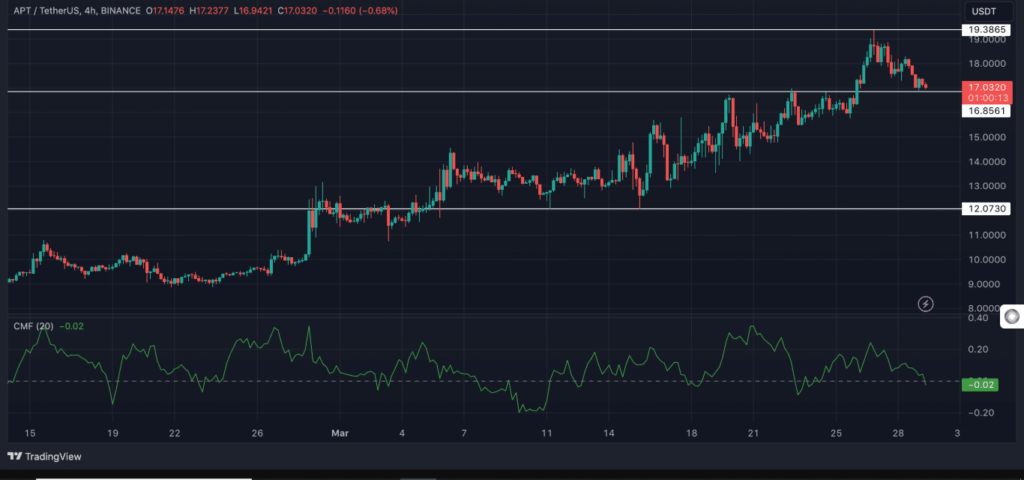Click the APT / TetherUS symbol title
1024x480 pixels.
coord(47,12)
